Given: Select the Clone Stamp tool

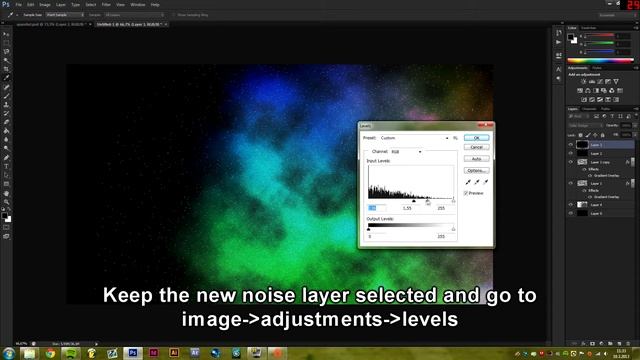Looking at the screenshot, I should pyautogui.click(x=6, y=104).
